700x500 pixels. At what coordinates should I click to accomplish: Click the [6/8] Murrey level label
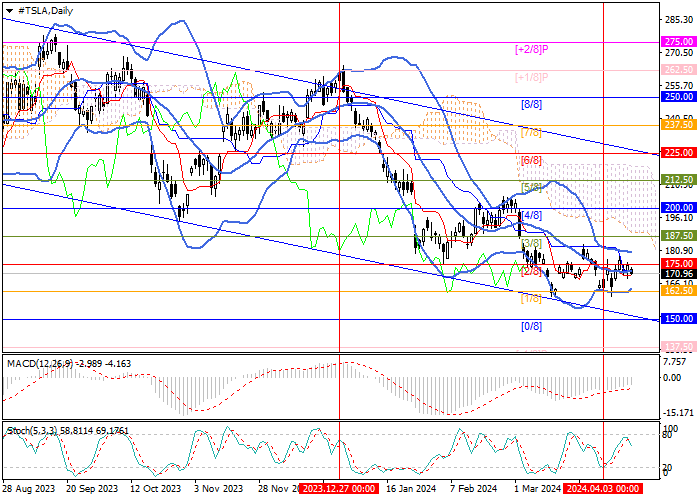click(532, 160)
